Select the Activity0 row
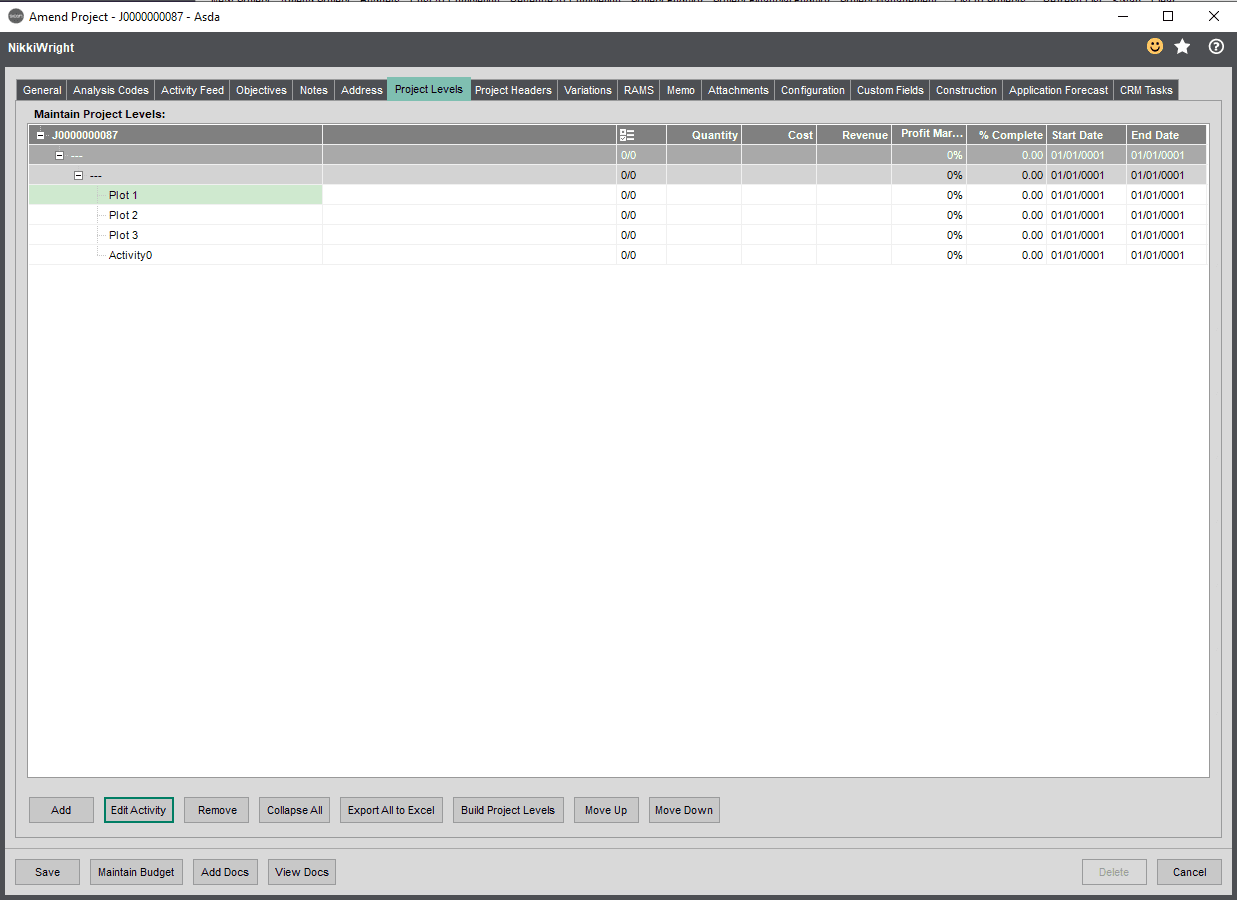 point(617,255)
